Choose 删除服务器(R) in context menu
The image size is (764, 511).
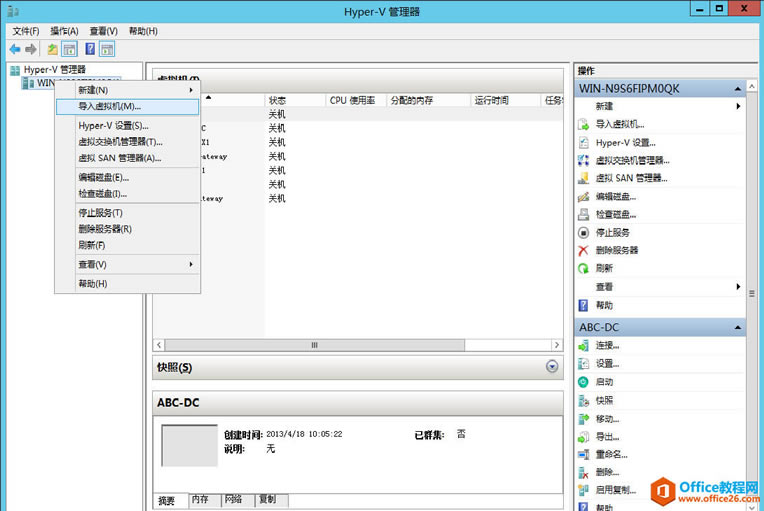point(128,229)
